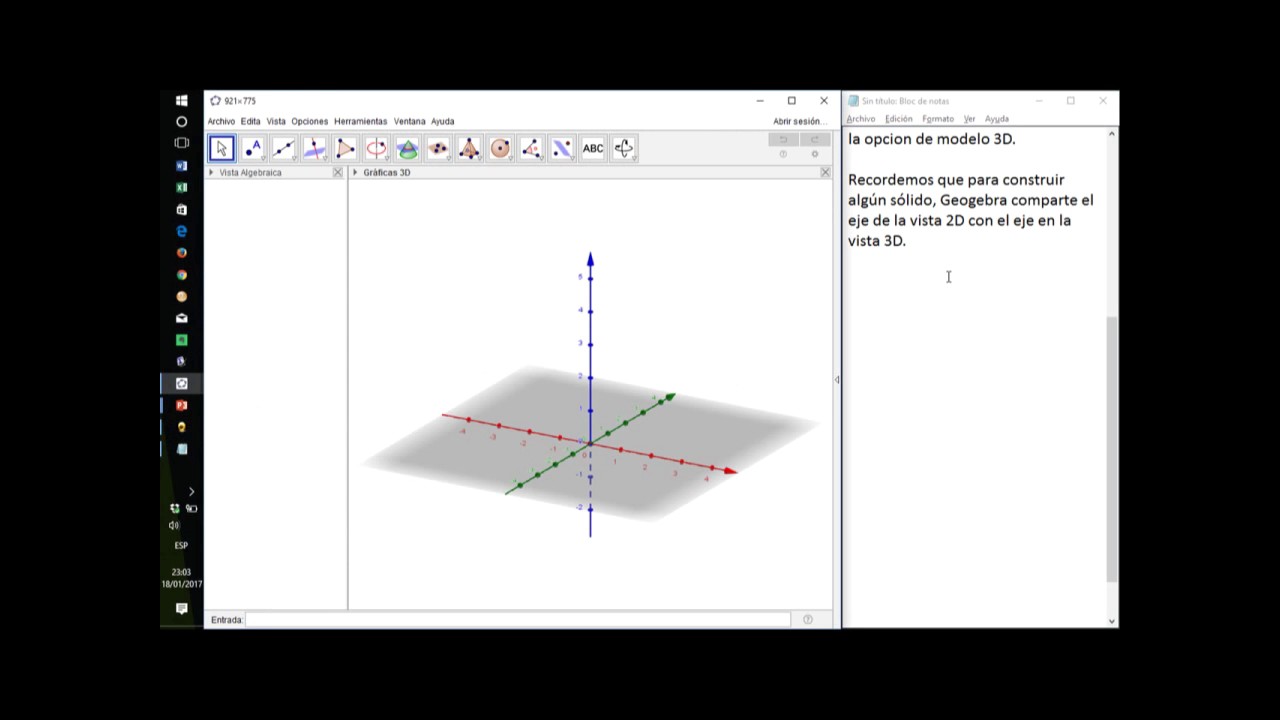Open the Formato menu in Bloc de notas
This screenshot has height=720, width=1280.
[x=938, y=119]
